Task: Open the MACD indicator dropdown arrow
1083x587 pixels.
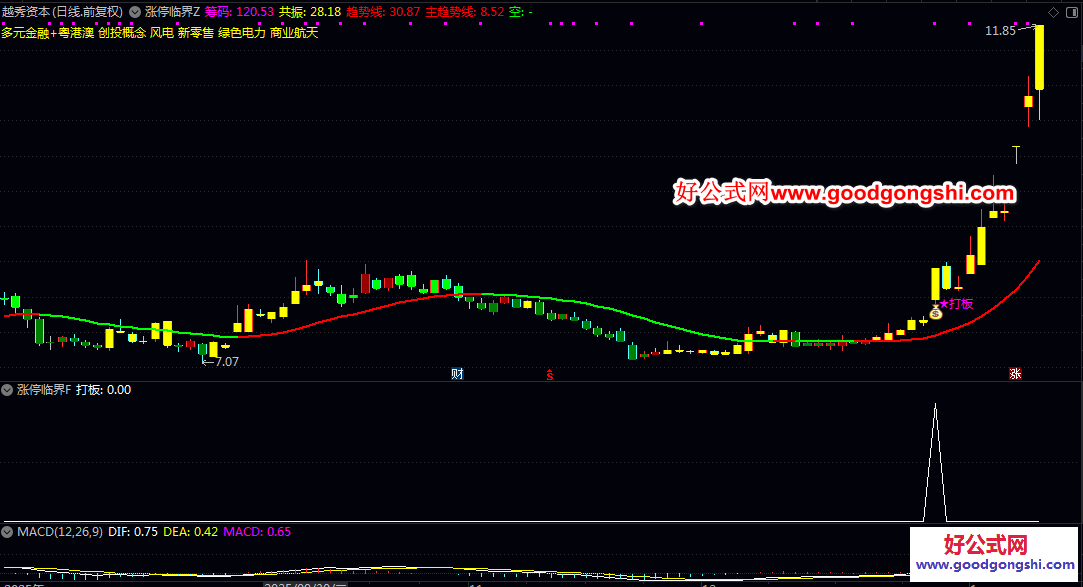Action: tap(7, 532)
